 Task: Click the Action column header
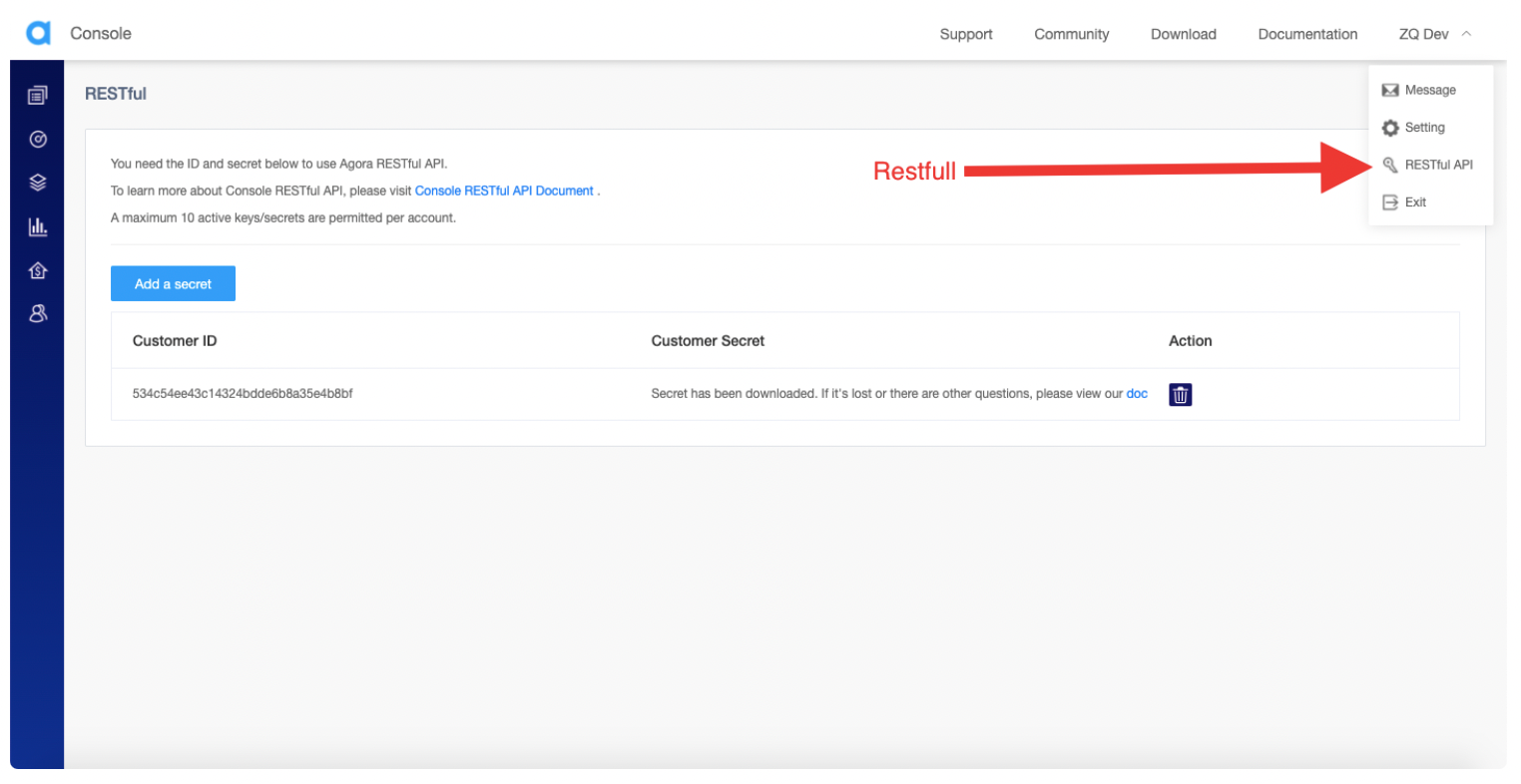[1191, 341]
